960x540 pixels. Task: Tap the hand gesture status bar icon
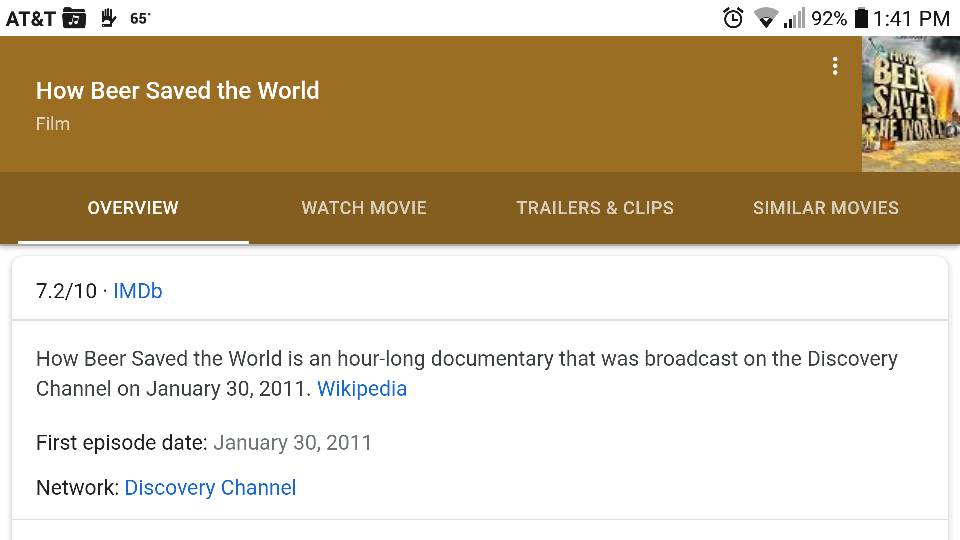pos(108,18)
